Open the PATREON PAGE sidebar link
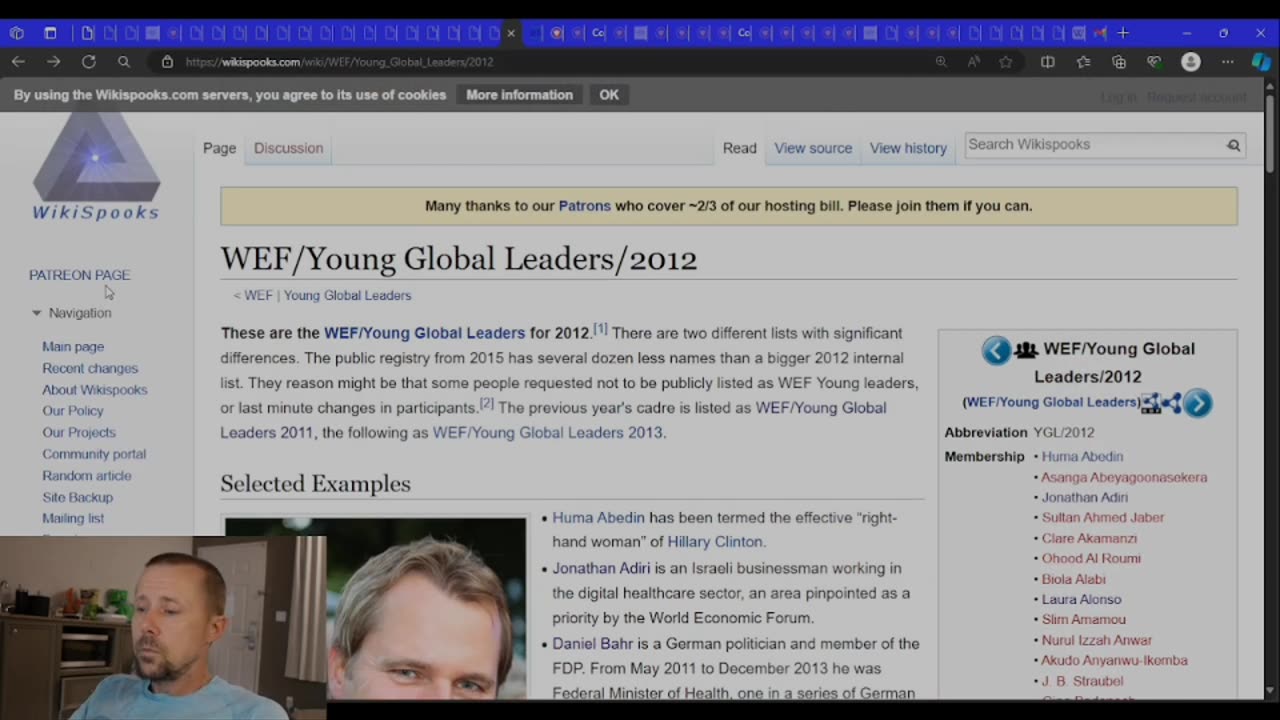 [79, 275]
